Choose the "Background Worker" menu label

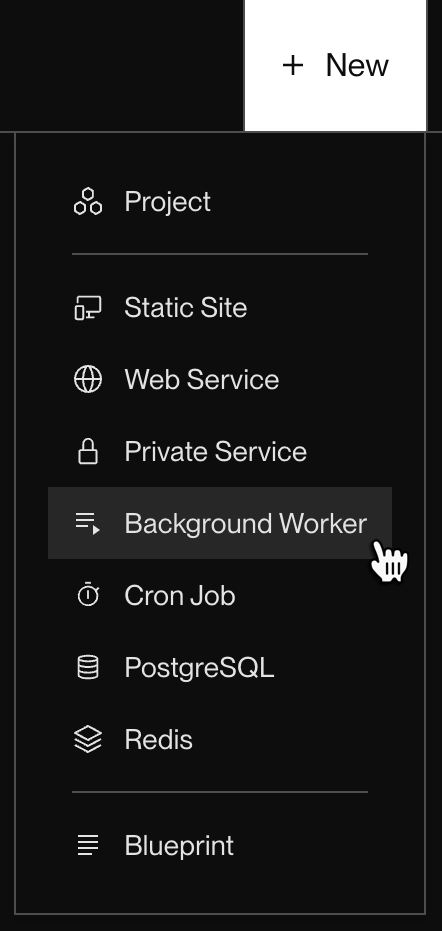[246, 524]
